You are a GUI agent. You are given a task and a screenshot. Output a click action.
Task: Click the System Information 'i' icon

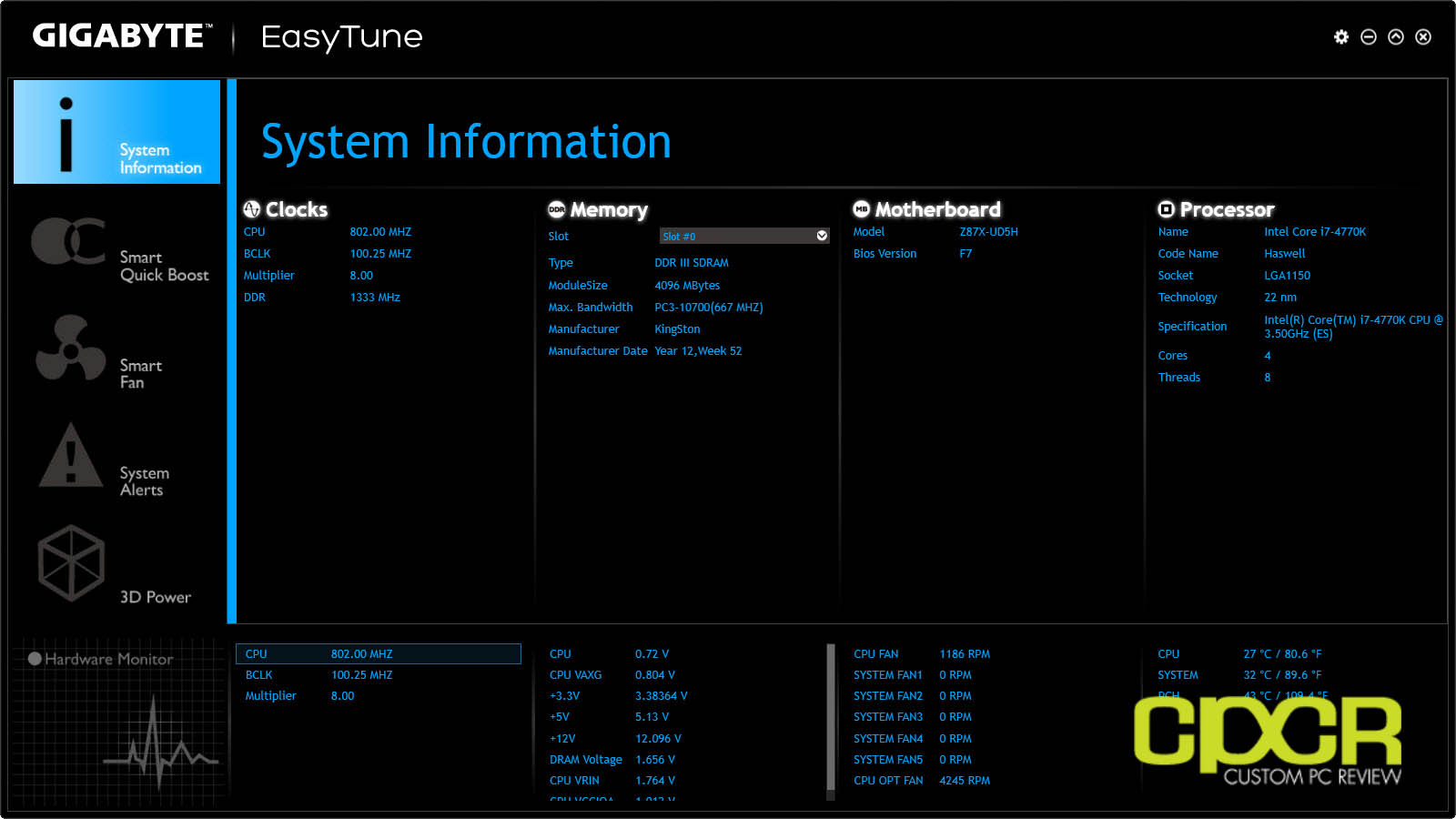66,135
